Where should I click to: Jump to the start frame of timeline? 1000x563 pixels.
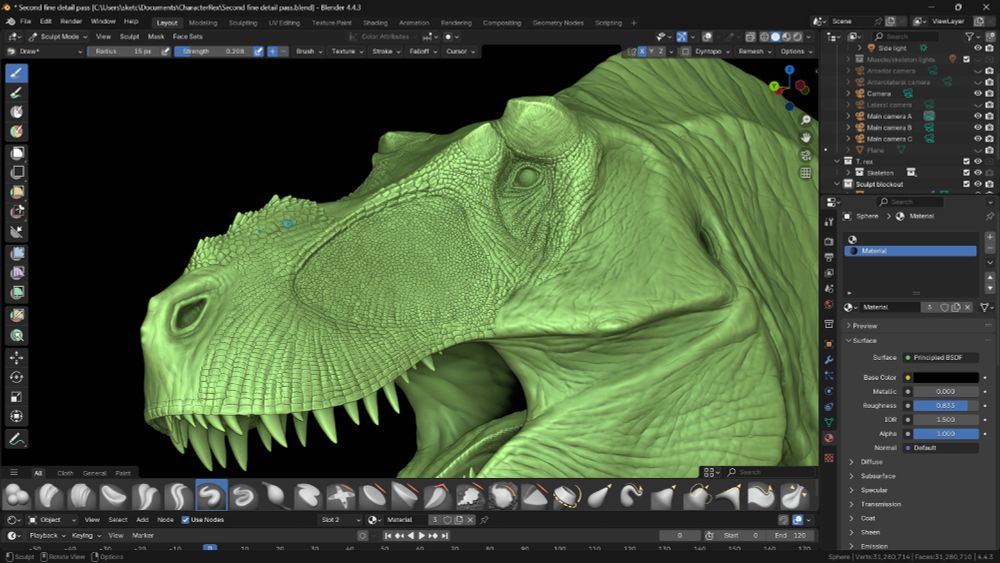tap(387, 536)
